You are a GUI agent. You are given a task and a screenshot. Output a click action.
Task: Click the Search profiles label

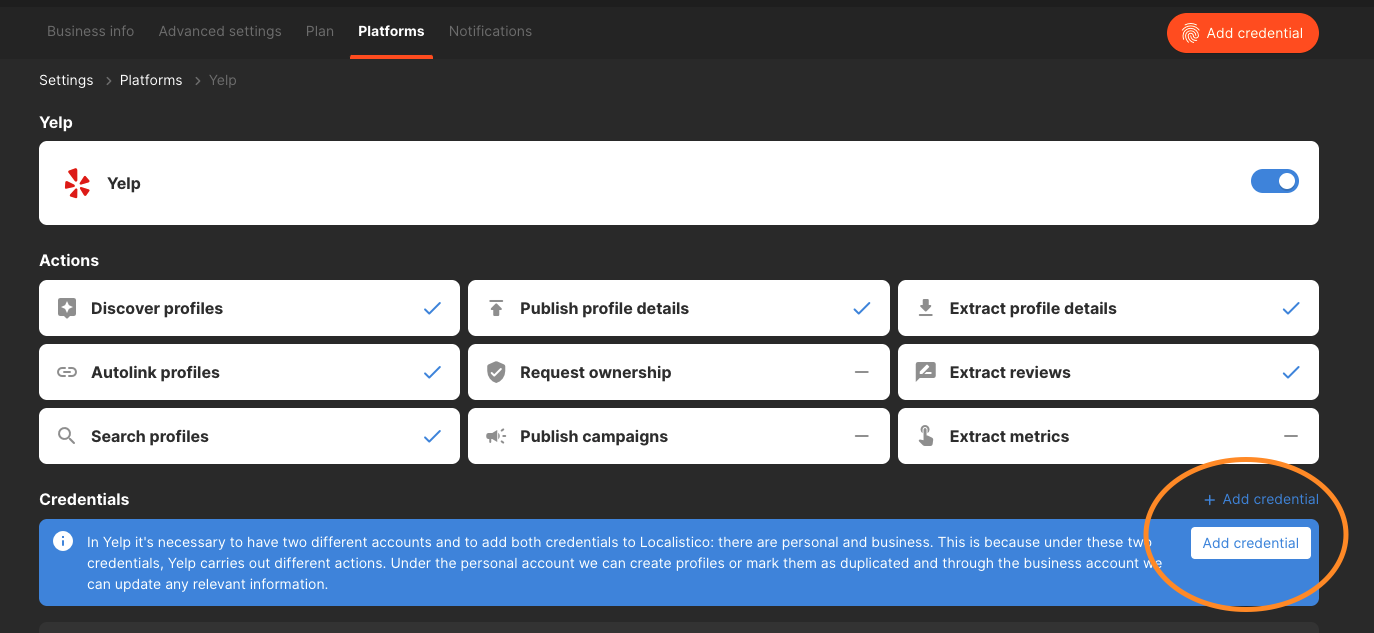pyautogui.click(x=150, y=436)
